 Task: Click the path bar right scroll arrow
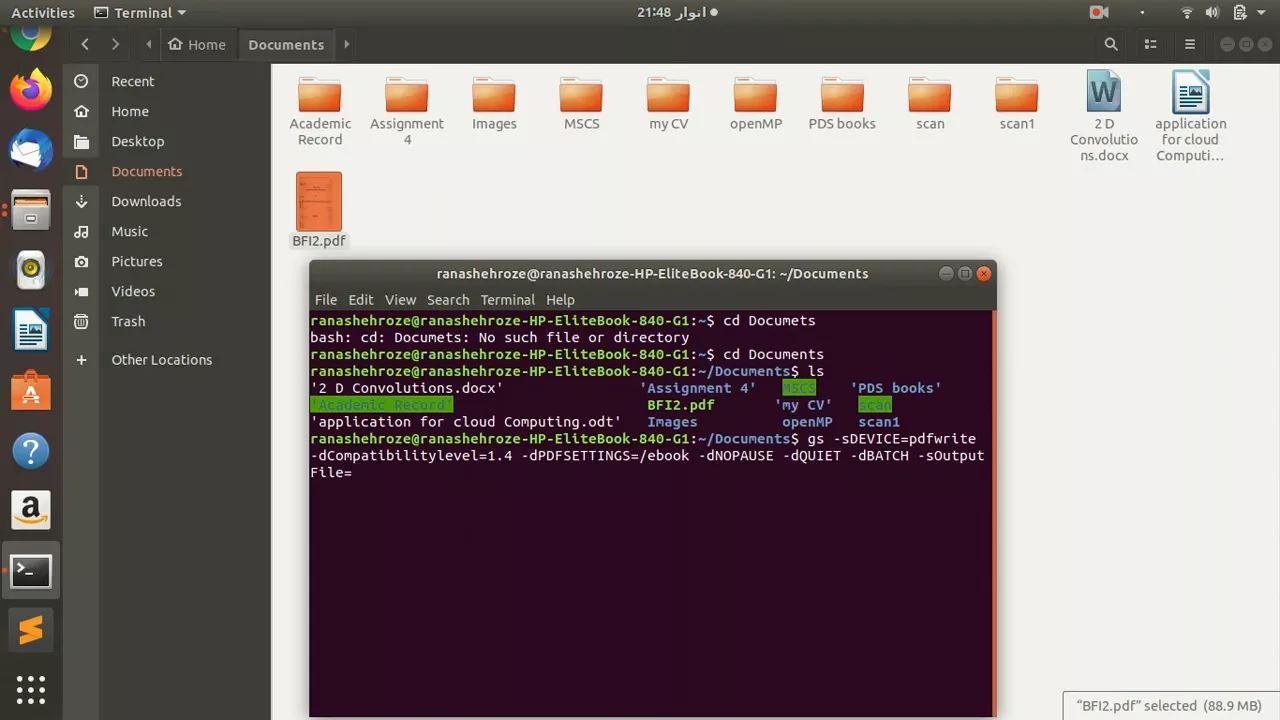[x=346, y=44]
